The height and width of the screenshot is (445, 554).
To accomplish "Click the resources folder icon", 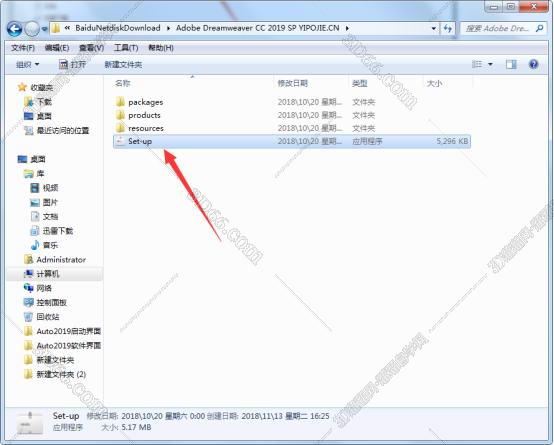I will (x=120, y=128).
